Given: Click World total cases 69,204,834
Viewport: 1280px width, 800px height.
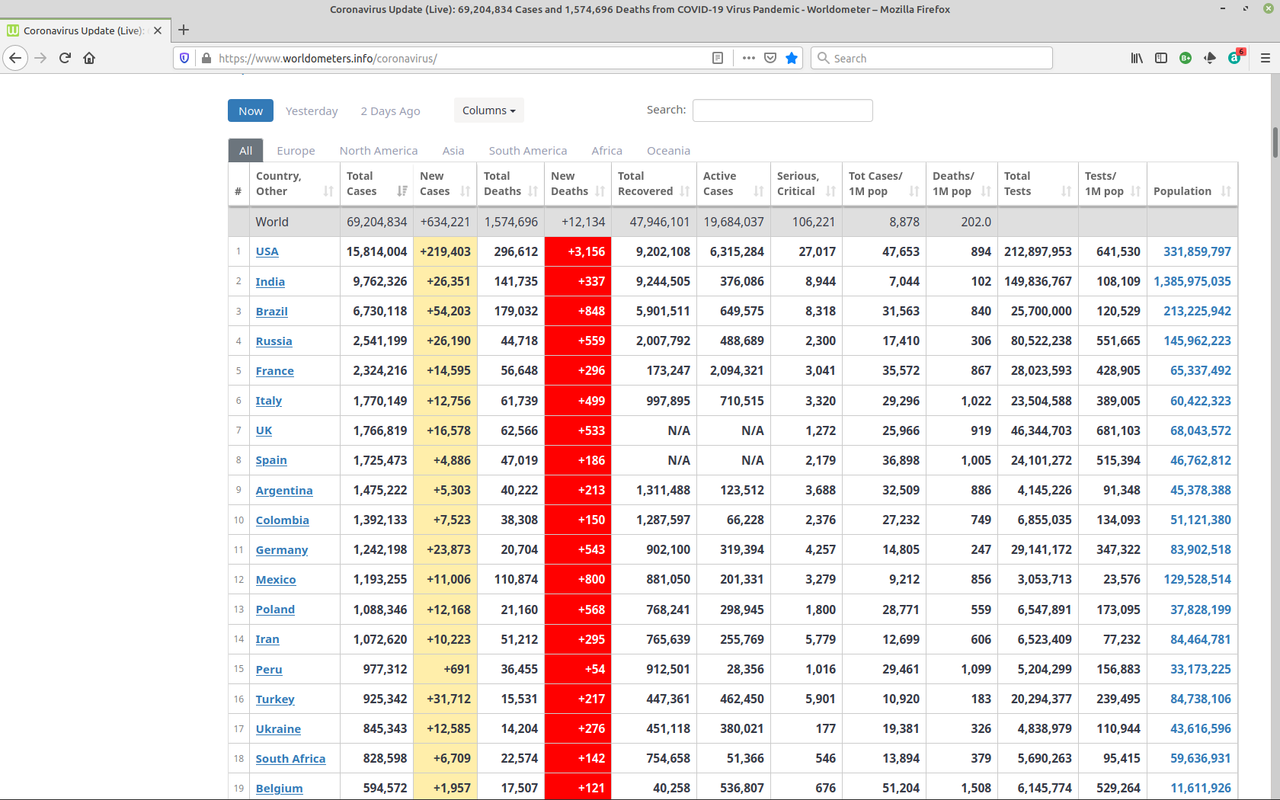Looking at the screenshot, I should [x=377, y=222].
